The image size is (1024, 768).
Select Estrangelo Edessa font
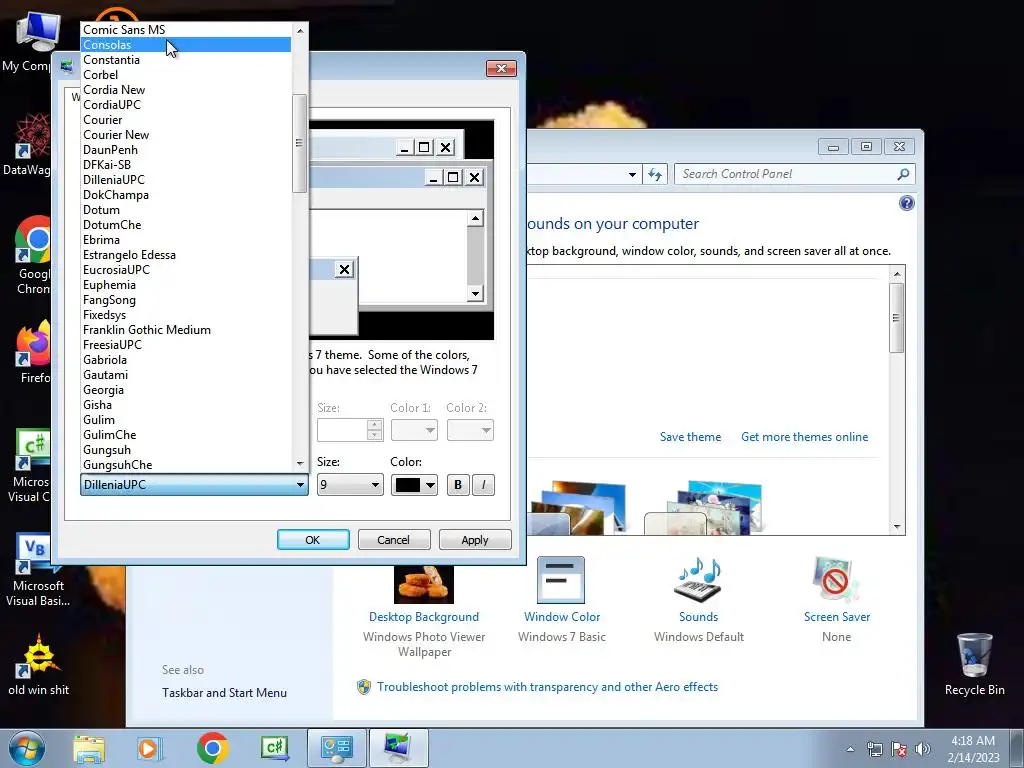[x=185, y=255]
